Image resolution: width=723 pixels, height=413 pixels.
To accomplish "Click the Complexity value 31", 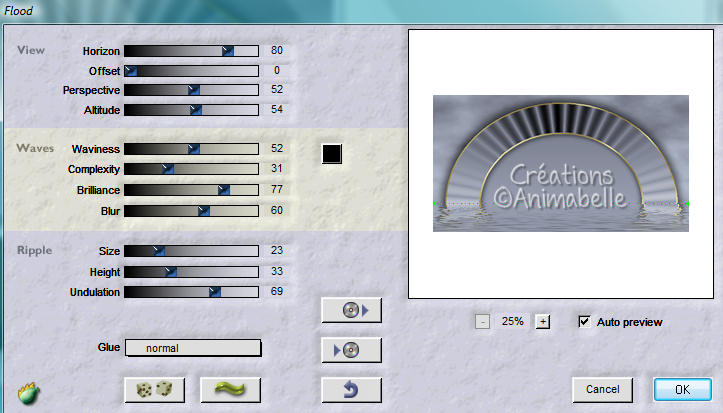I will tap(277, 169).
